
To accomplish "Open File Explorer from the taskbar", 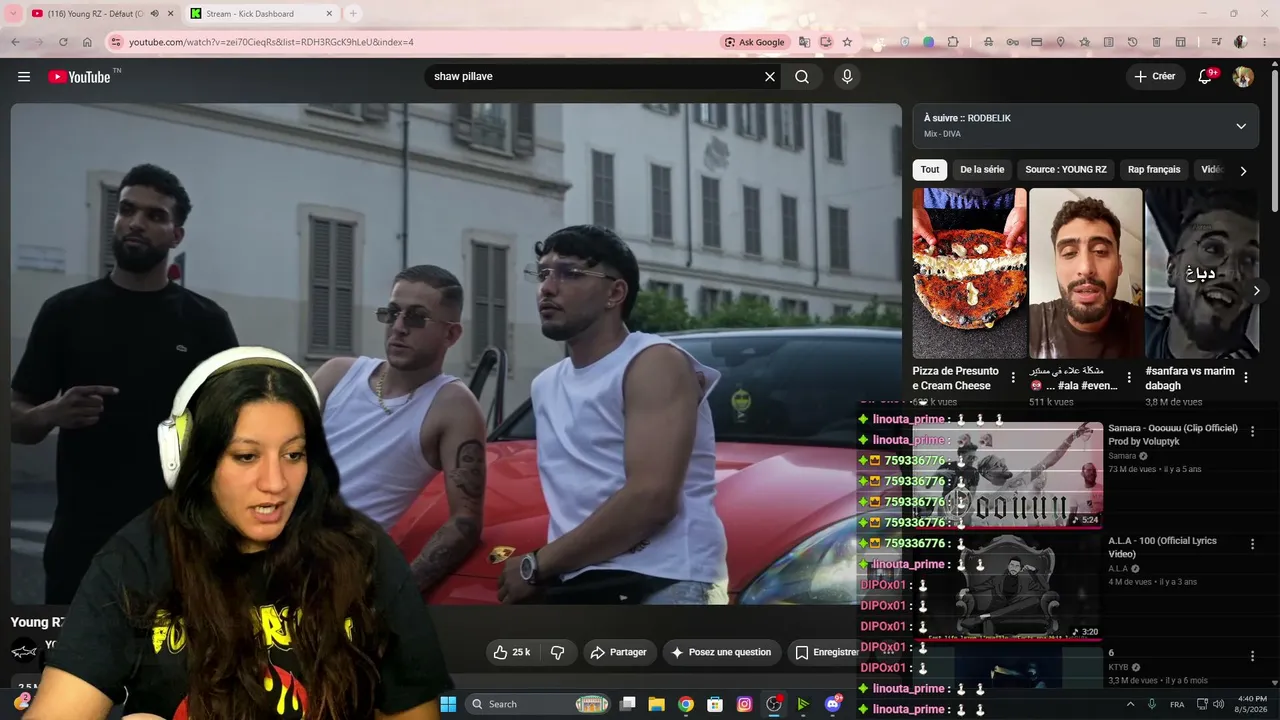I will pos(657,704).
